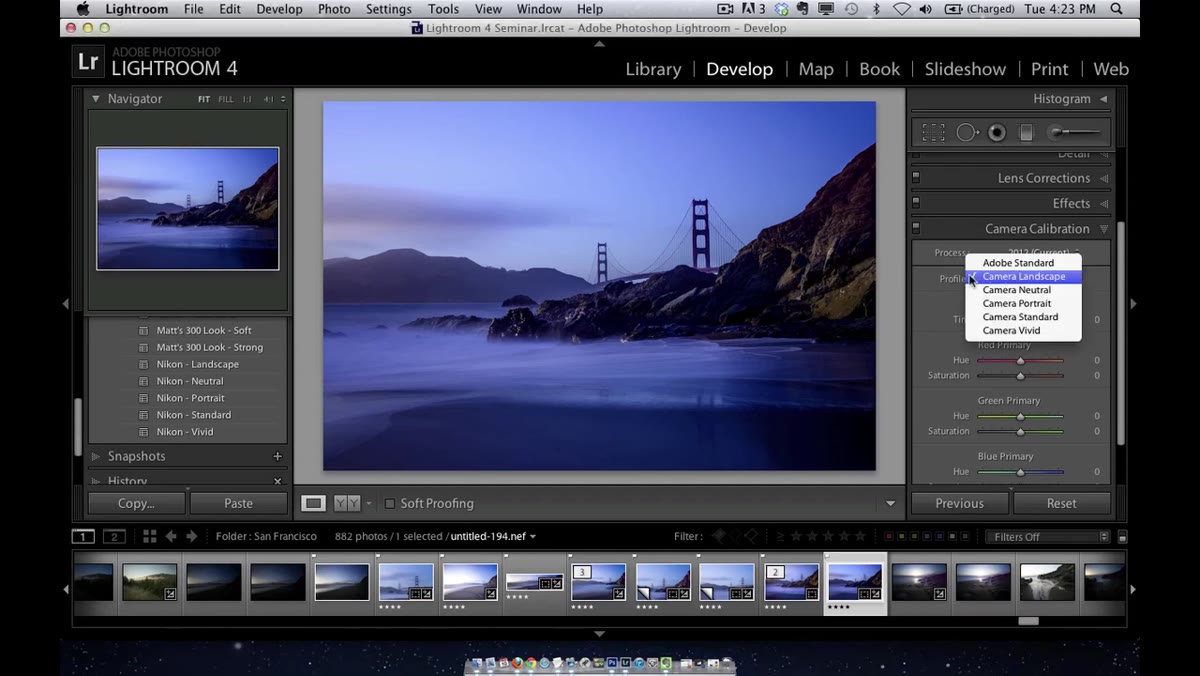The width and height of the screenshot is (1200, 676).
Task: Choose Camera Vivid profile
Action: click(x=1023, y=330)
